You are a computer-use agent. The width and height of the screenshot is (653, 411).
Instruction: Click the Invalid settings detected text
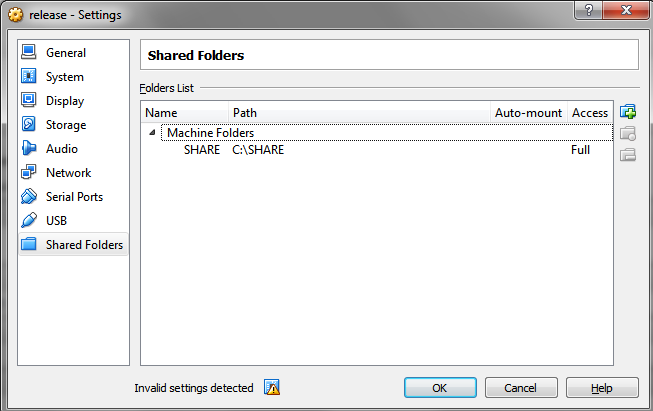coord(194,388)
